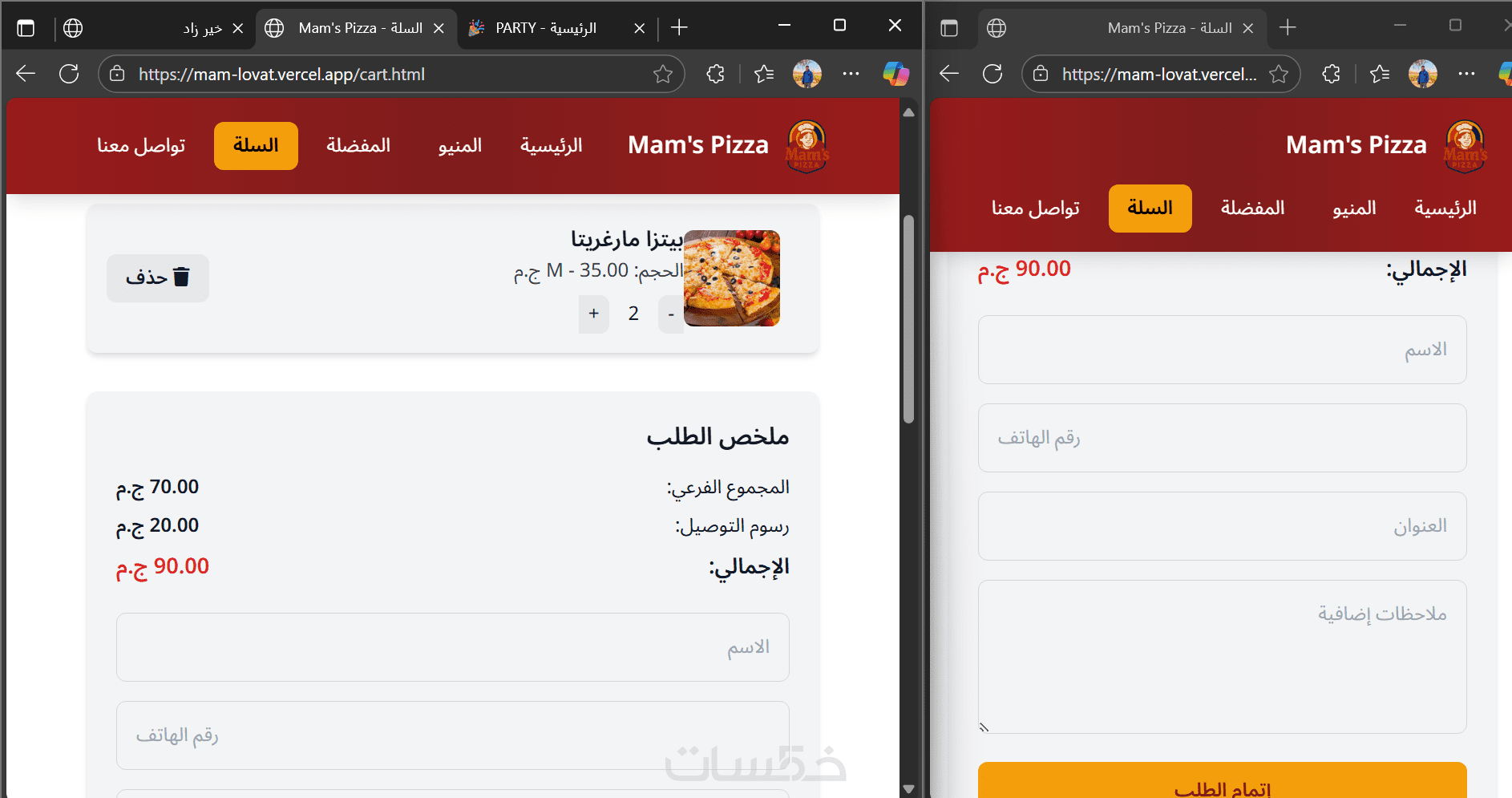Click the بيتزا مارغريتا pizza thumbnail
Image resolution: width=1512 pixels, height=798 pixels.
click(732, 278)
